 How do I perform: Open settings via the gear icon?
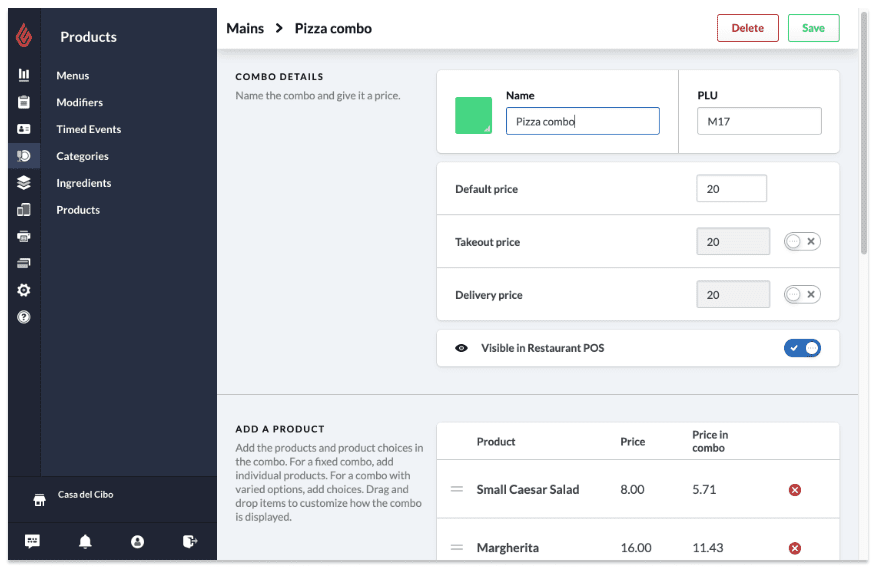coord(24,290)
